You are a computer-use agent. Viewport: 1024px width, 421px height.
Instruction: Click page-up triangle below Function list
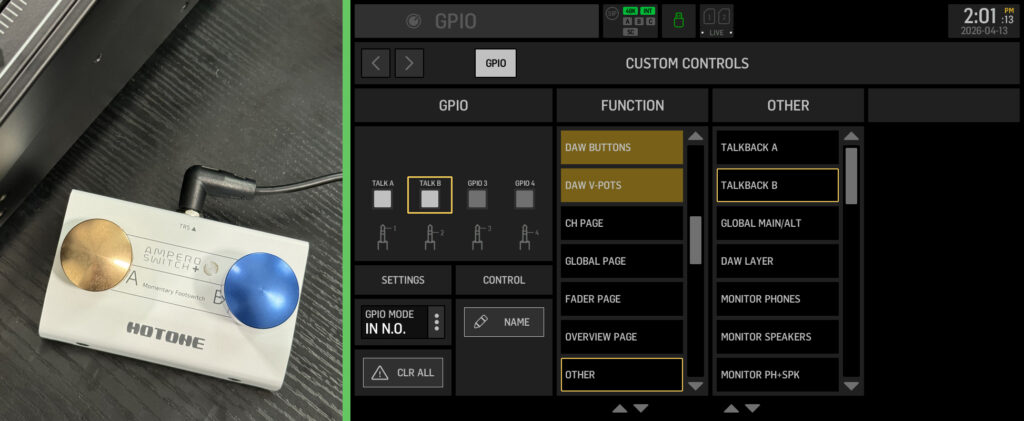pyautogui.click(x=620, y=409)
